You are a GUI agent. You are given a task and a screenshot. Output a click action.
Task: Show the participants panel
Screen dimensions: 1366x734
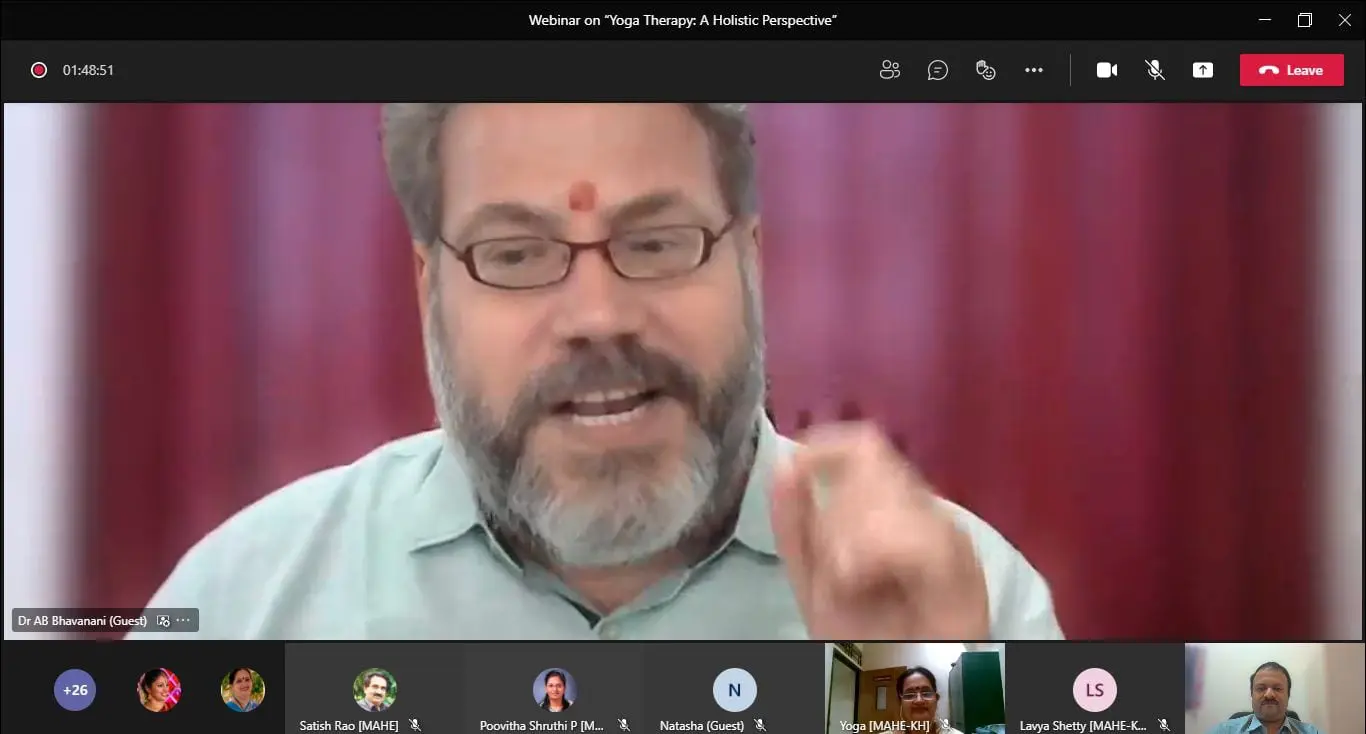(x=889, y=70)
